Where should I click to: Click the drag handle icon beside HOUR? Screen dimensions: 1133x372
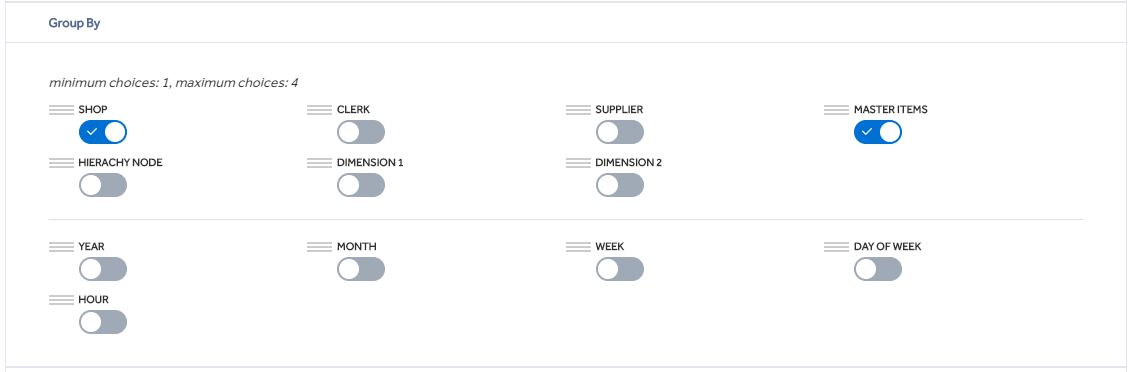click(x=61, y=299)
